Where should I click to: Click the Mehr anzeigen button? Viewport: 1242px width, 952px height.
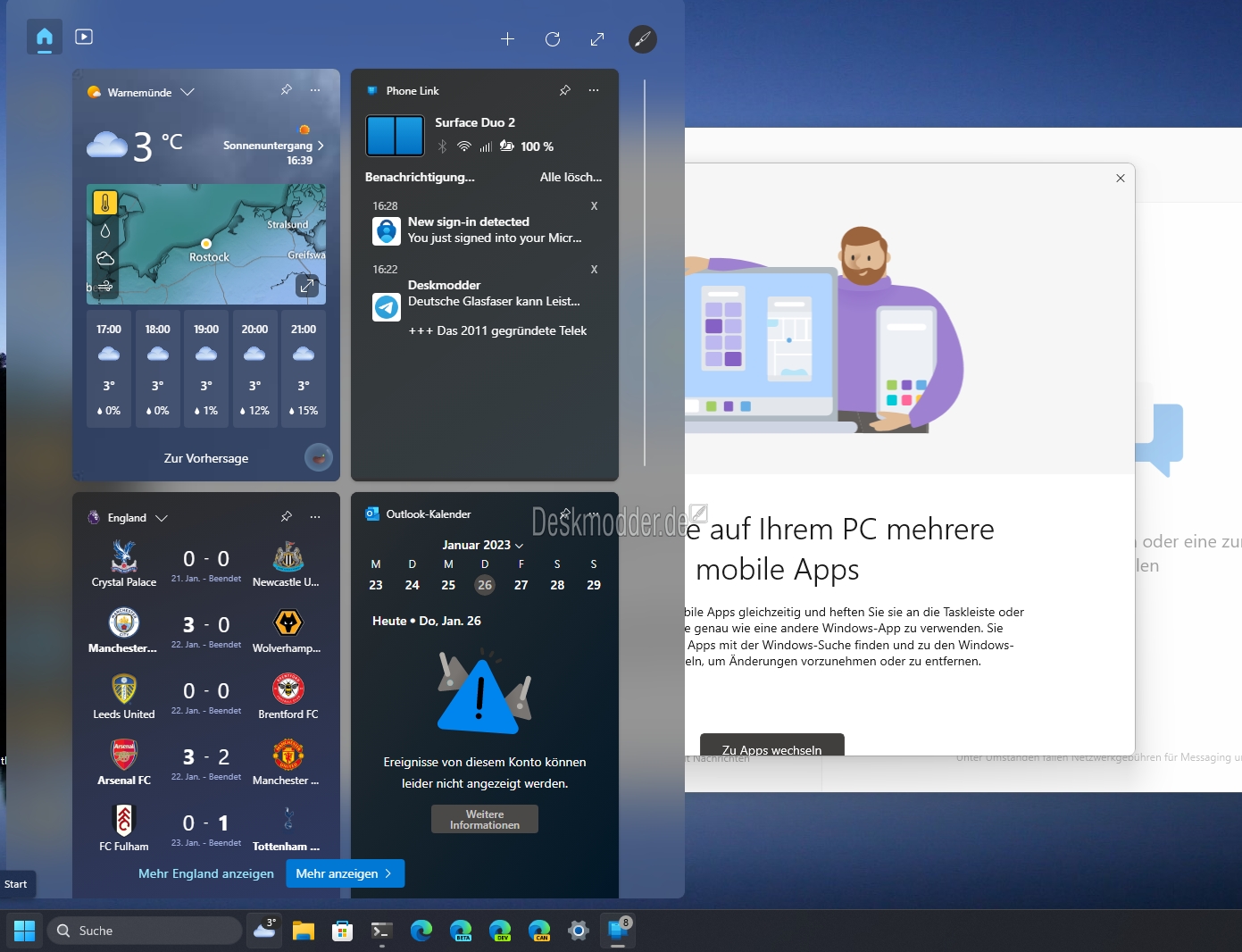point(345,873)
